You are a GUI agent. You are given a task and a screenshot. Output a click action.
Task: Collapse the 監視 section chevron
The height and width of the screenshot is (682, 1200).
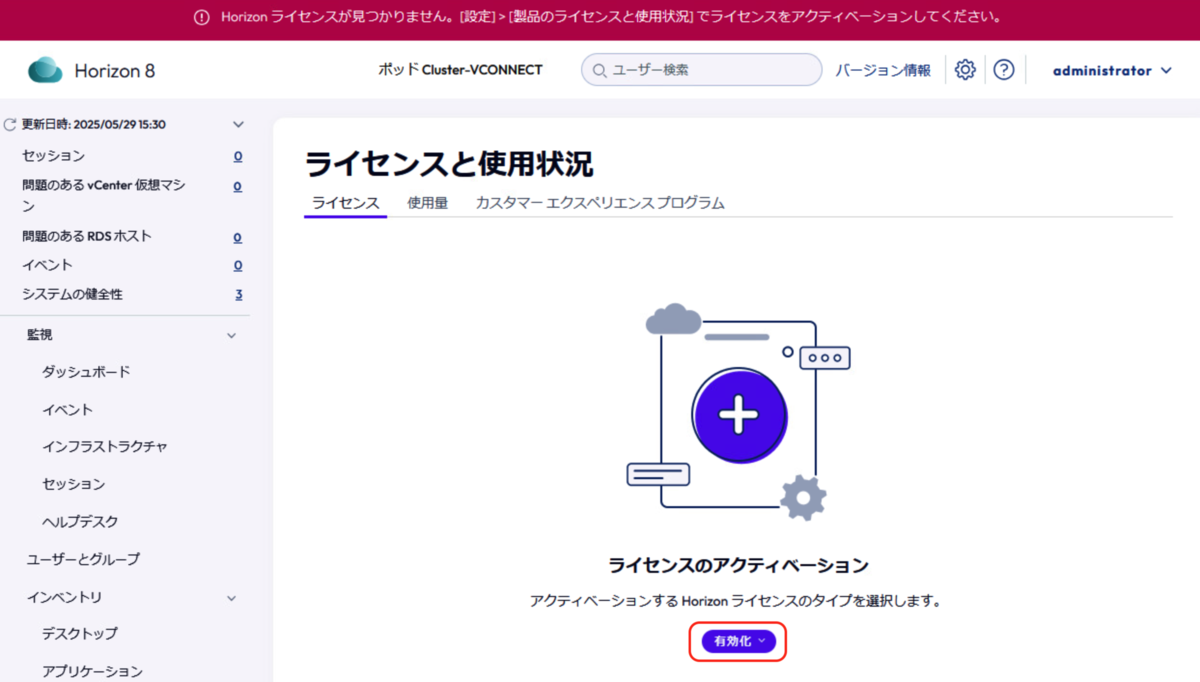(x=231, y=335)
